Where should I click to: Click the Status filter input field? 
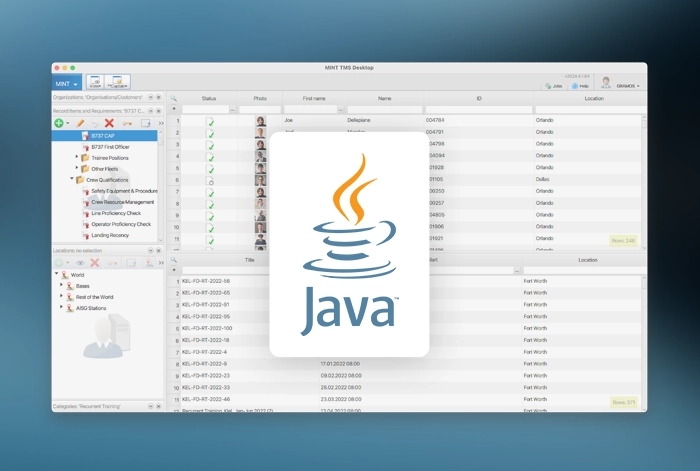pyautogui.click(x=205, y=109)
